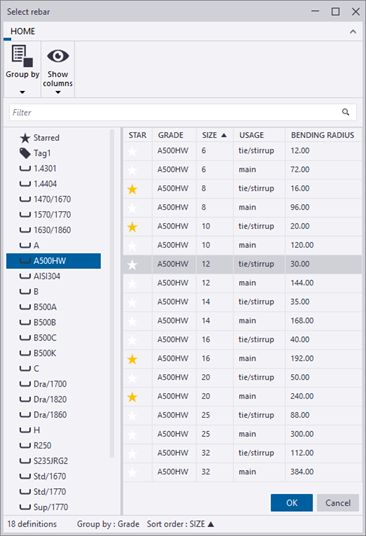Star the size 6 main row
The height and width of the screenshot is (536, 366).
132,170
